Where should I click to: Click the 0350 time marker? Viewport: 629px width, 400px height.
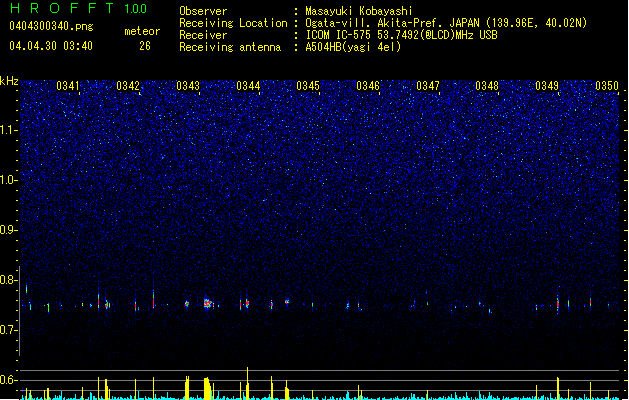(607, 86)
